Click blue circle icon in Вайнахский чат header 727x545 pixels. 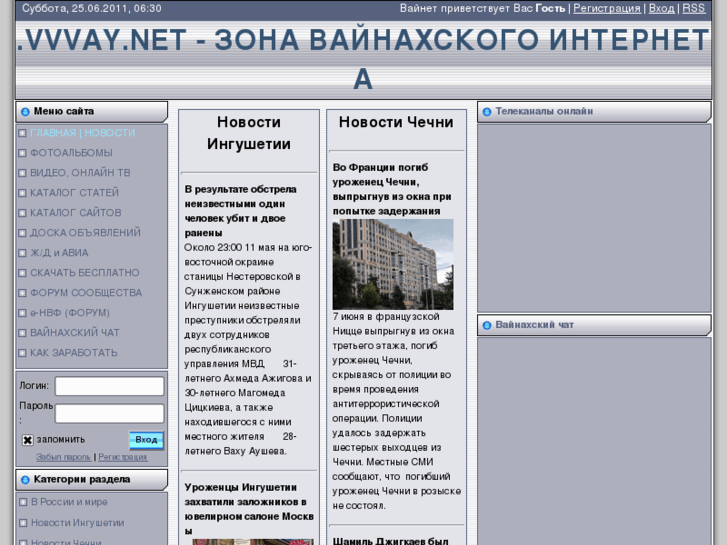point(487,325)
